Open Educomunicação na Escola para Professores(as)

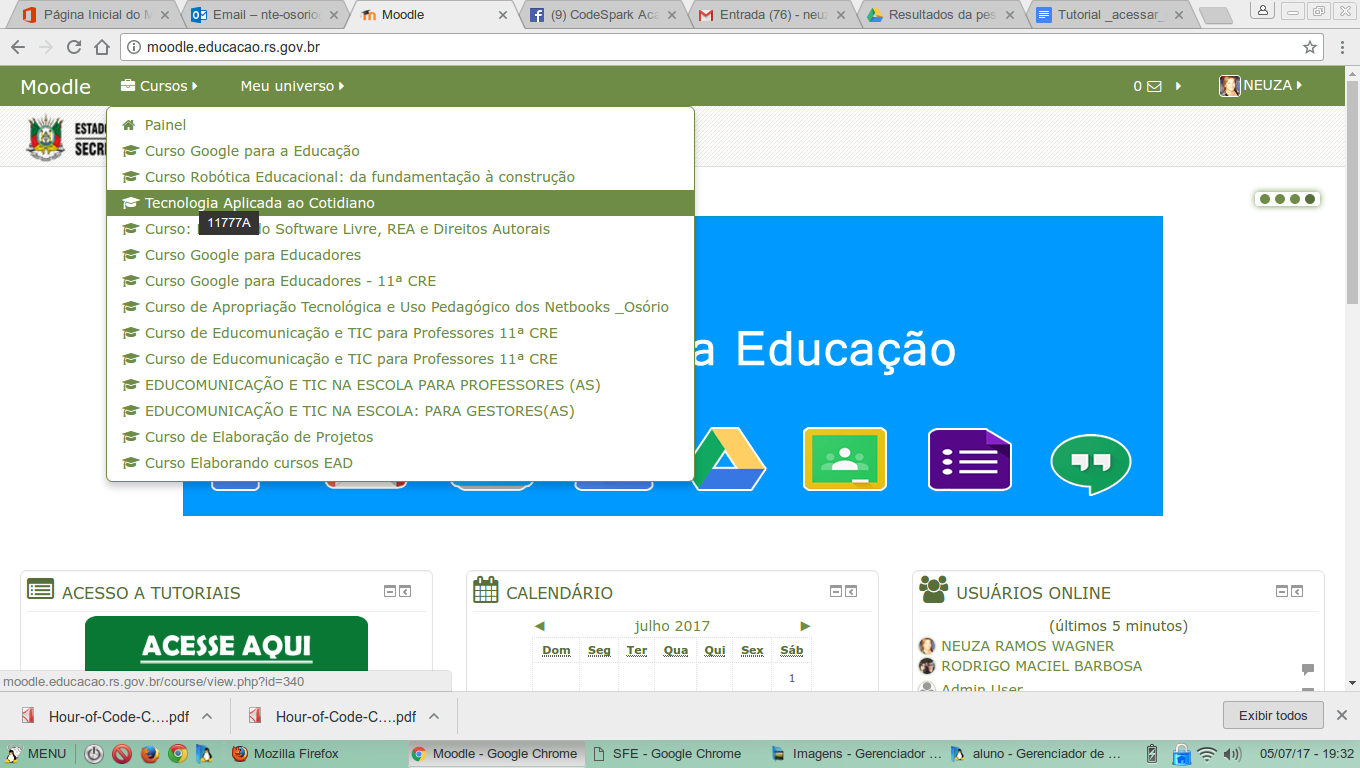point(400,385)
